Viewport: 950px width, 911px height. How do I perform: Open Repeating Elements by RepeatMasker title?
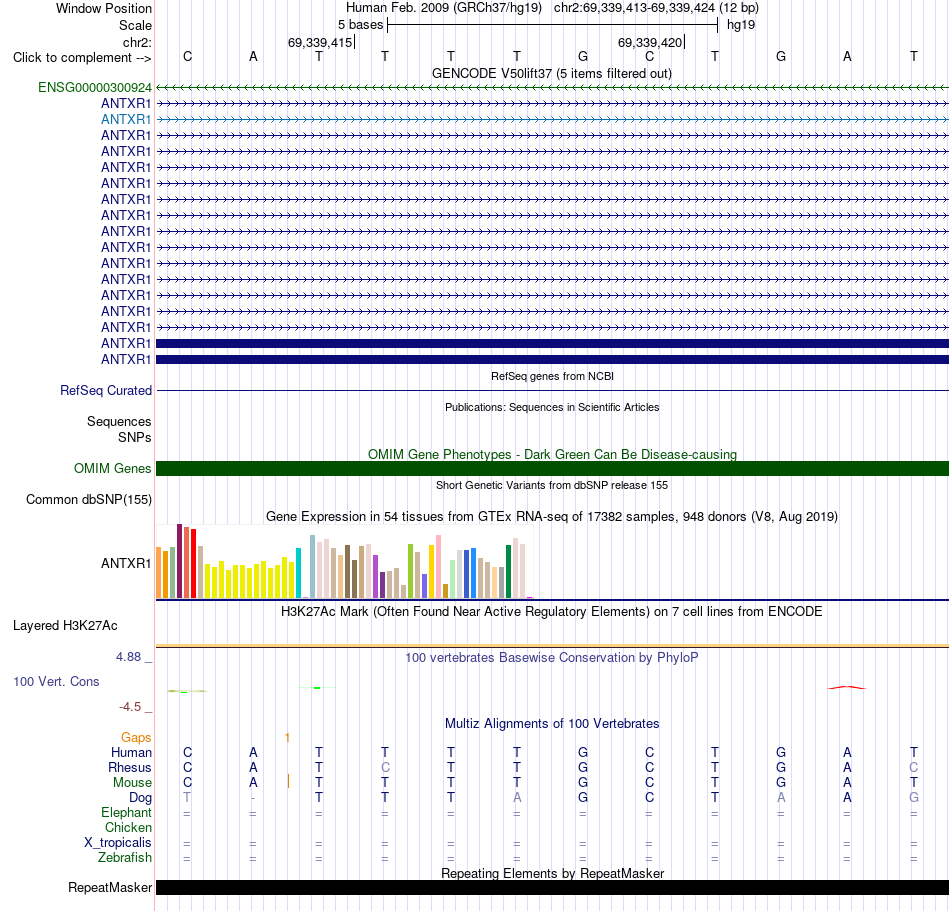pyautogui.click(x=552, y=873)
